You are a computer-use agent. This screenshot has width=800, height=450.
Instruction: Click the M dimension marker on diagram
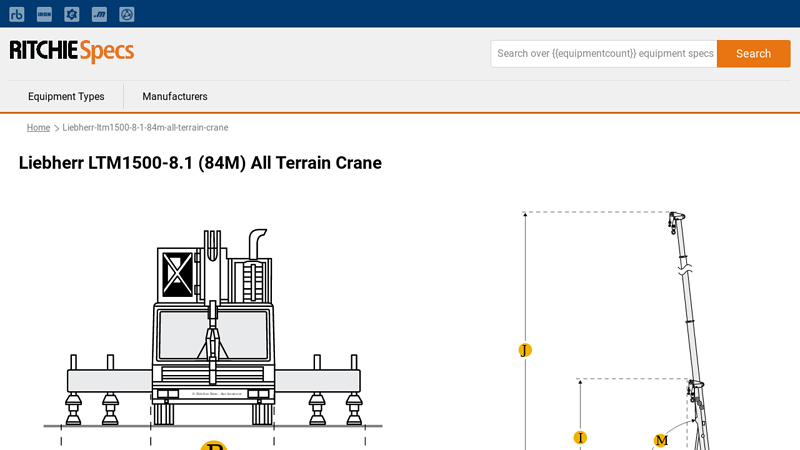(661, 440)
